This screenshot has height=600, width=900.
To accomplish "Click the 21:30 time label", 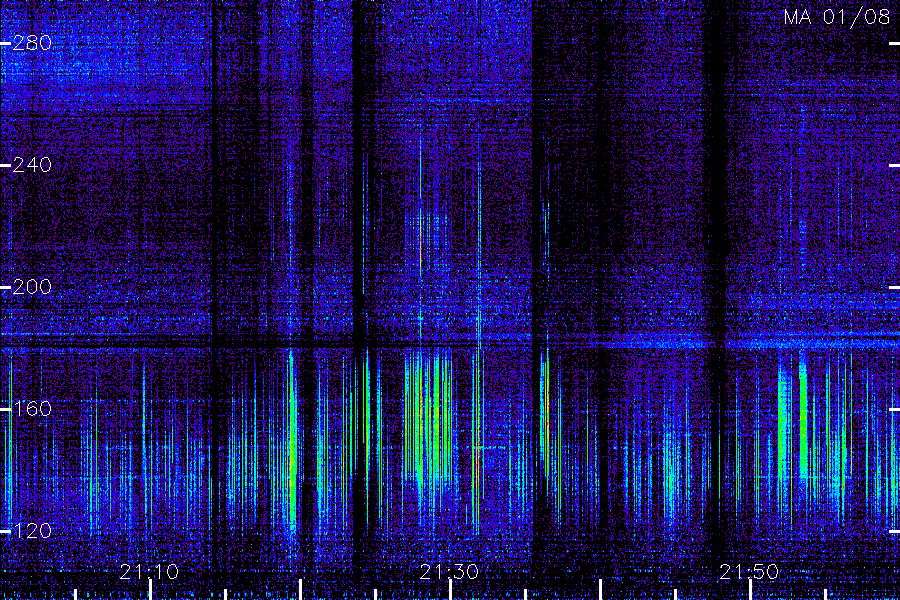I will pyautogui.click(x=449, y=572).
